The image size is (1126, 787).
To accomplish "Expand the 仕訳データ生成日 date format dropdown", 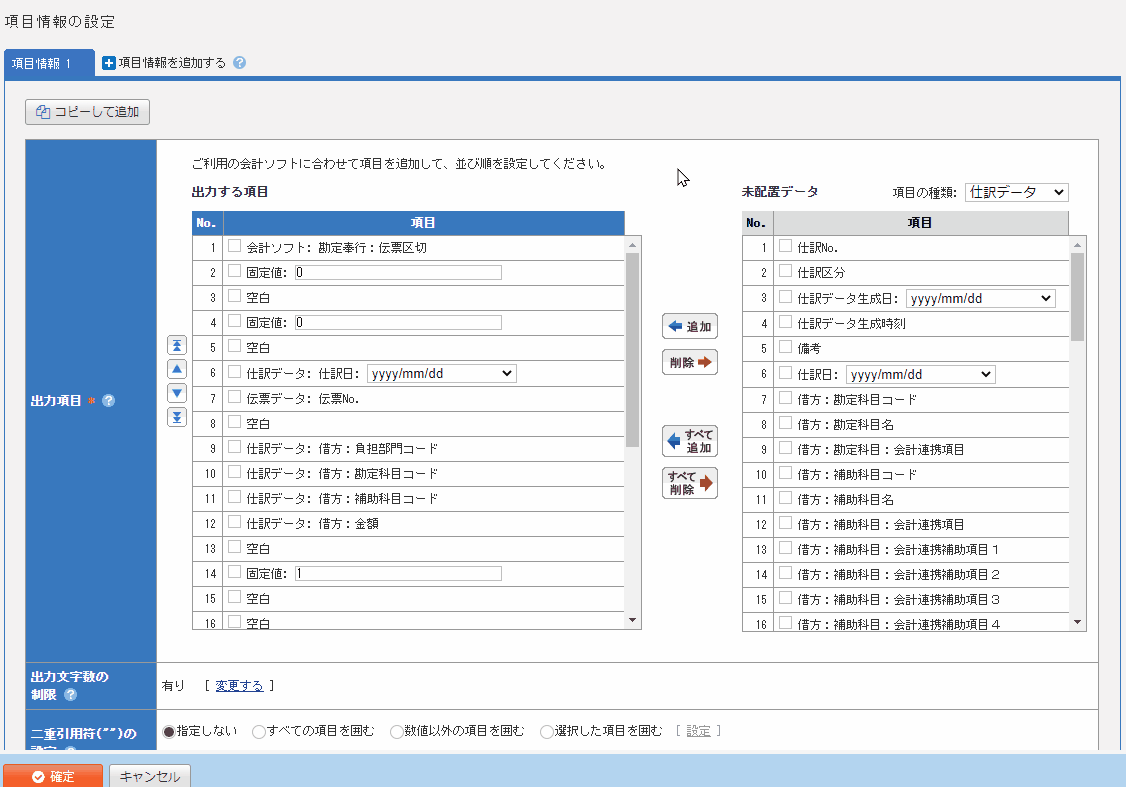I will click(980, 298).
